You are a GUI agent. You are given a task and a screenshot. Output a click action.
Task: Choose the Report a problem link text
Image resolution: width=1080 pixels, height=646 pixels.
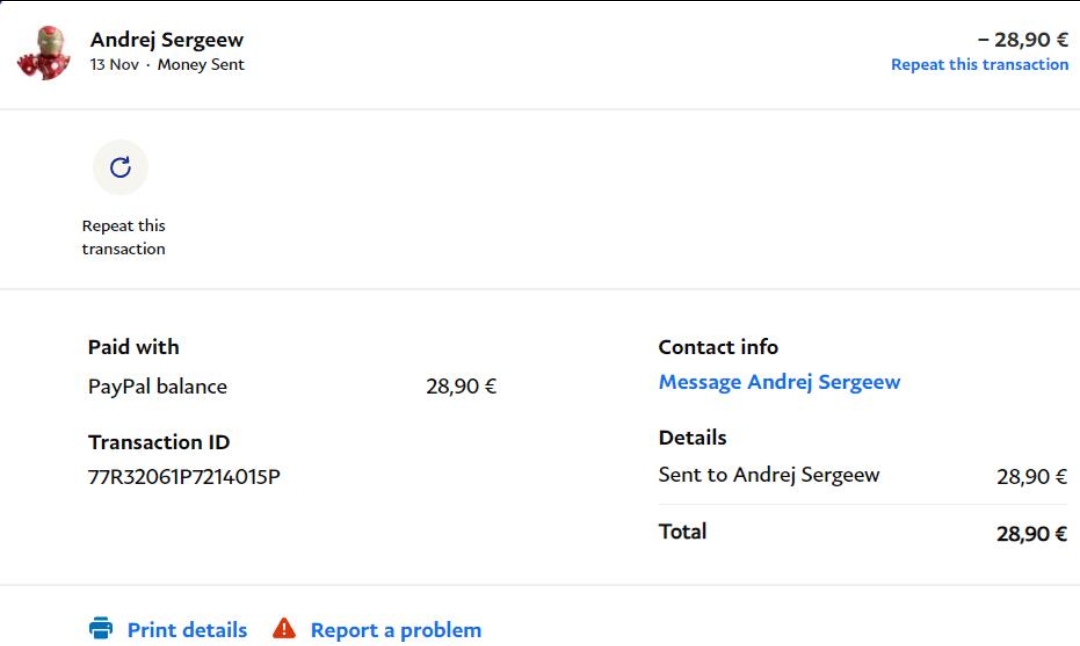tap(396, 630)
